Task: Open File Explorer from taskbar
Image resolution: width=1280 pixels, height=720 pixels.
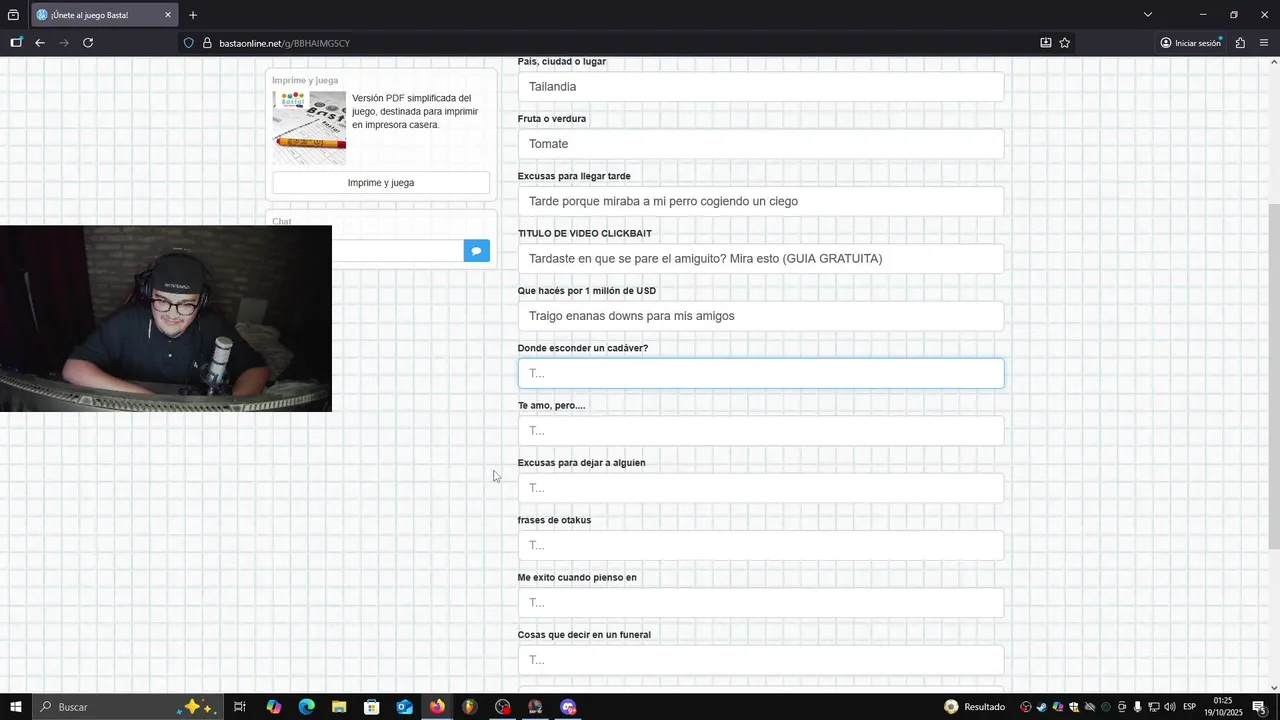Action: pos(339,707)
